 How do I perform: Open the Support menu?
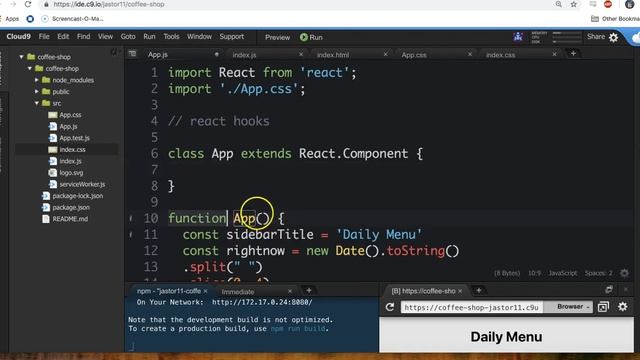coord(231,36)
